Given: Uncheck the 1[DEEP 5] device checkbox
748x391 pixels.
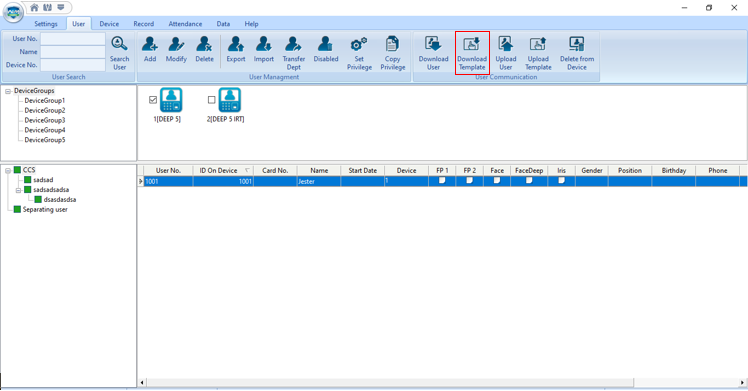Looking at the screenshot, I should coord(153,100).
